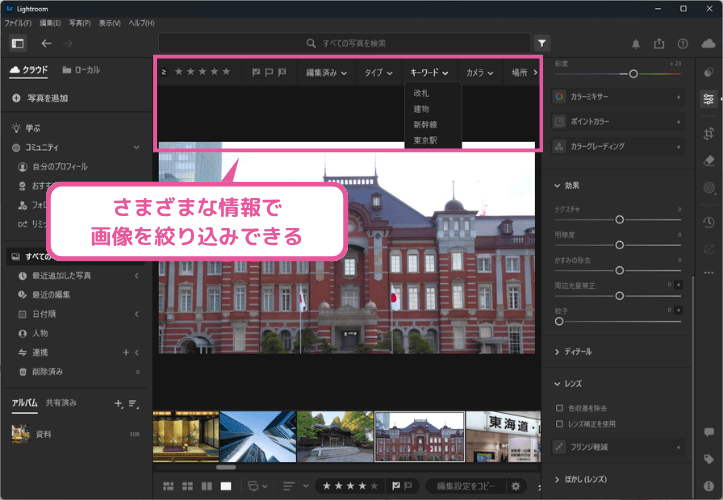Click the share/export icon in top bar
This screenshot has height=500, width=723.
659,44
